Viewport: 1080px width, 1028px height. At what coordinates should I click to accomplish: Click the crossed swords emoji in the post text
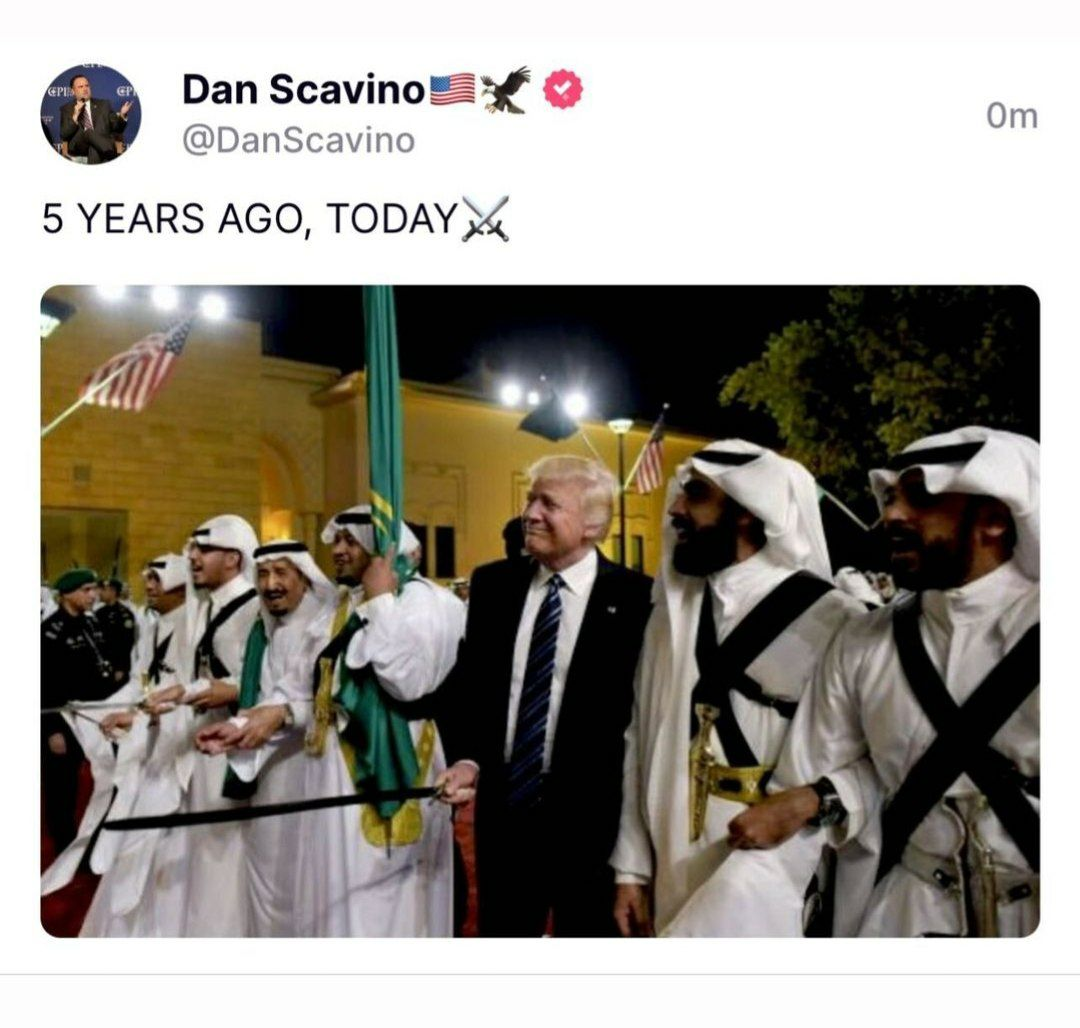click(486, 219)
